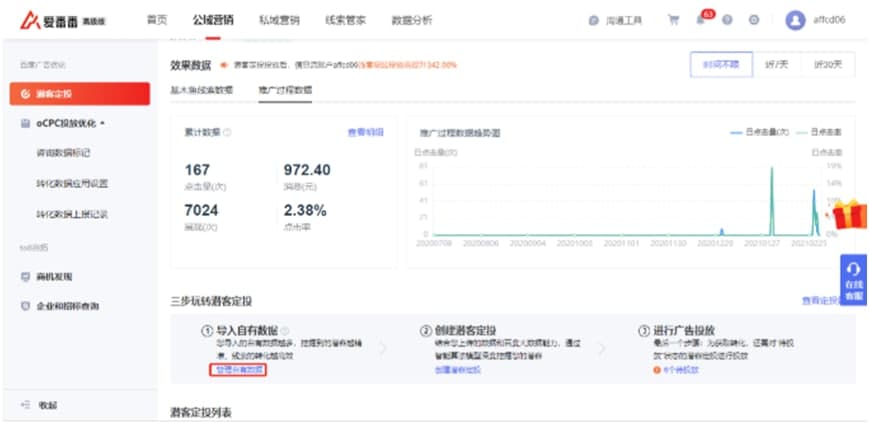Click the 查看明细 link

pos(365,132)
